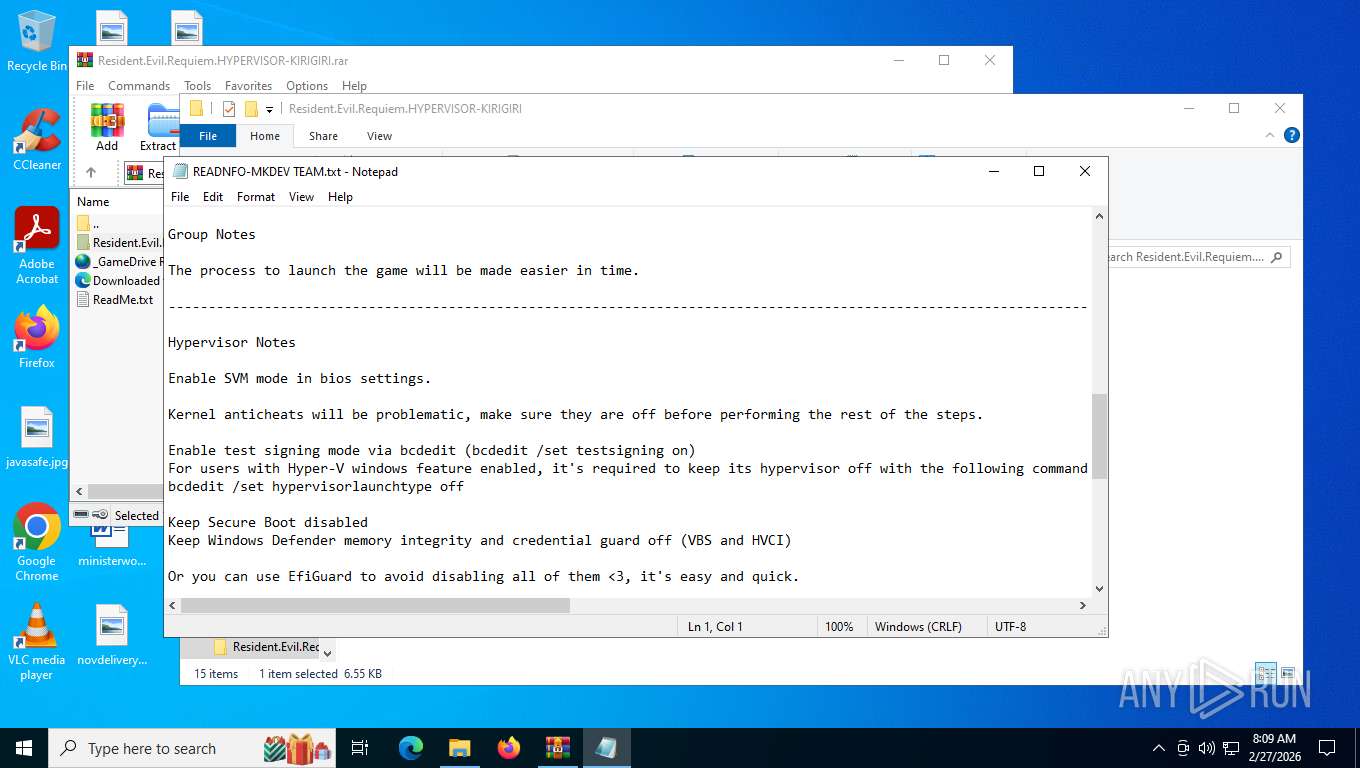Open the Recycle Bin desktop icon
The image size is (1360, 768).
pyautogui.click(x=36, y=42)
